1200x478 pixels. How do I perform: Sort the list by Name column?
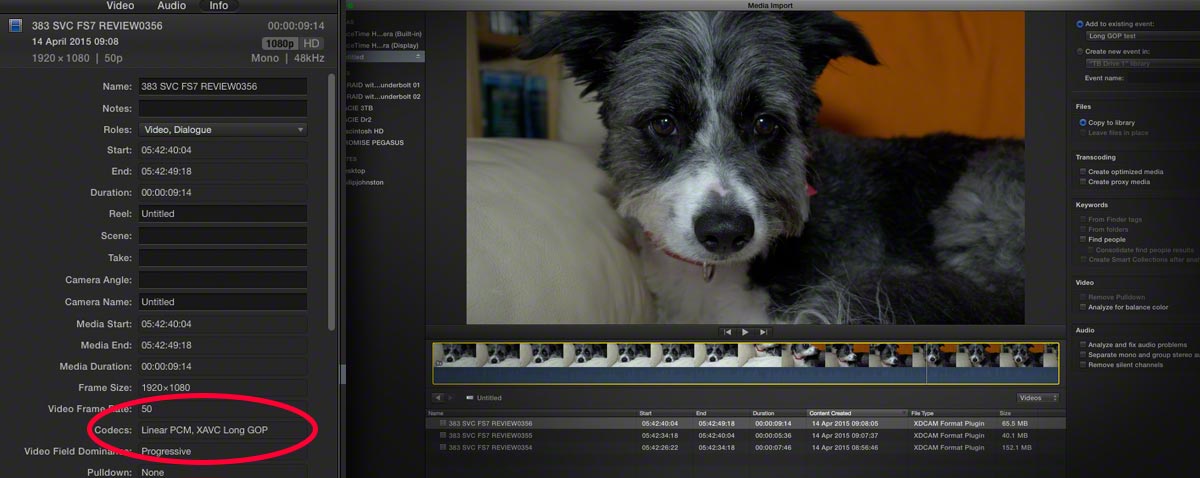tap(532, 413)
